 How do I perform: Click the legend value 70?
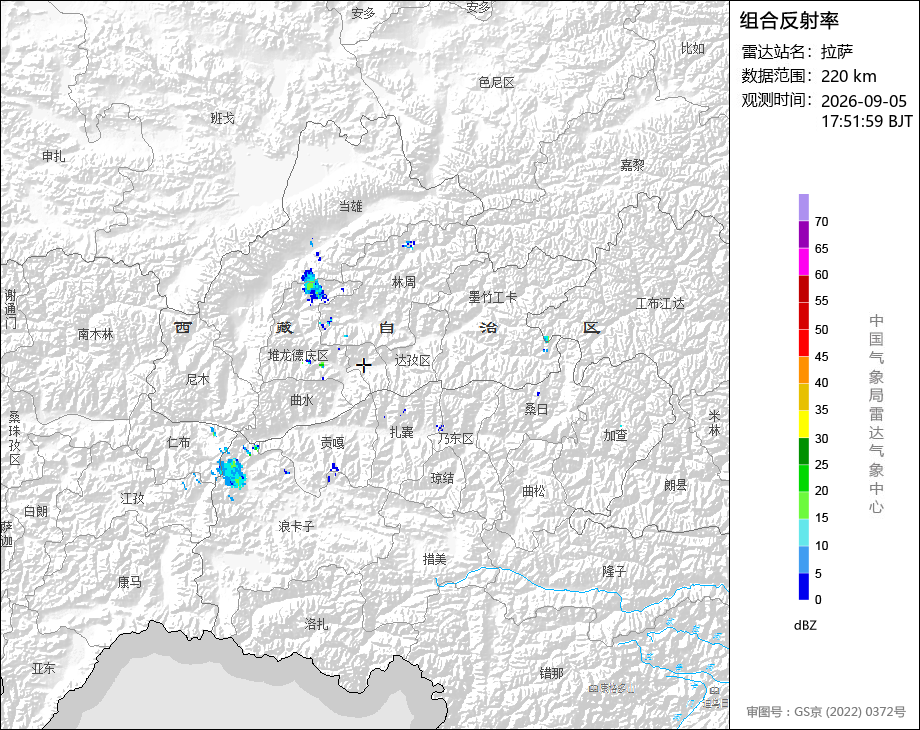tap(821, 222)
